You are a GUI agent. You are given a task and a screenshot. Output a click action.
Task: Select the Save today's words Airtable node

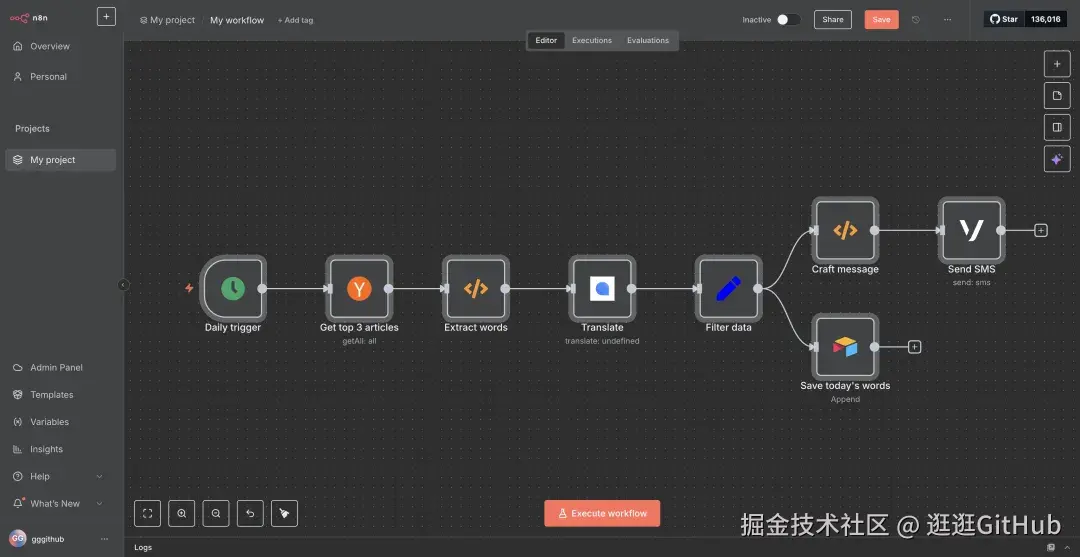(845, 347)
